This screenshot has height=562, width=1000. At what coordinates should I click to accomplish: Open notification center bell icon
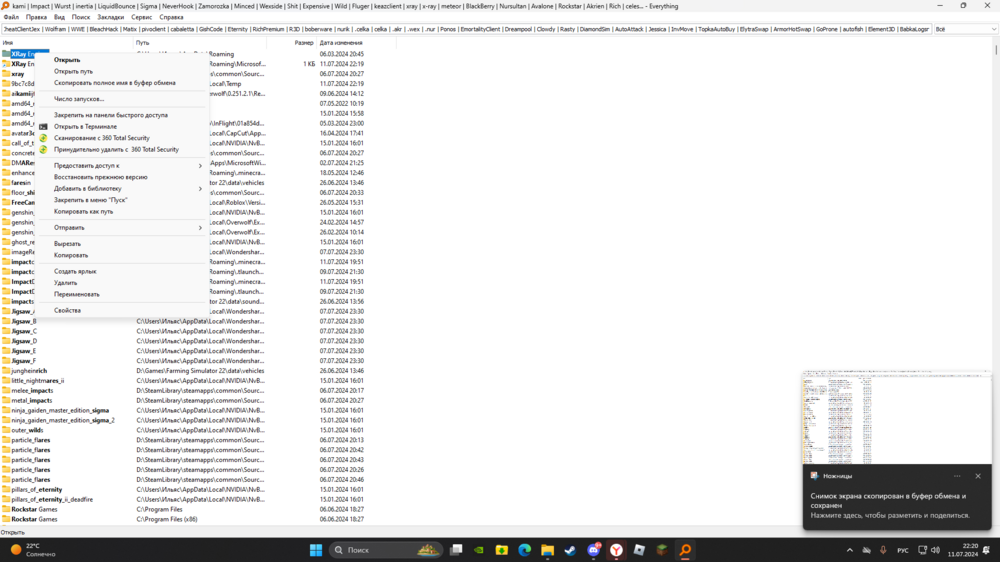[987, 550]
